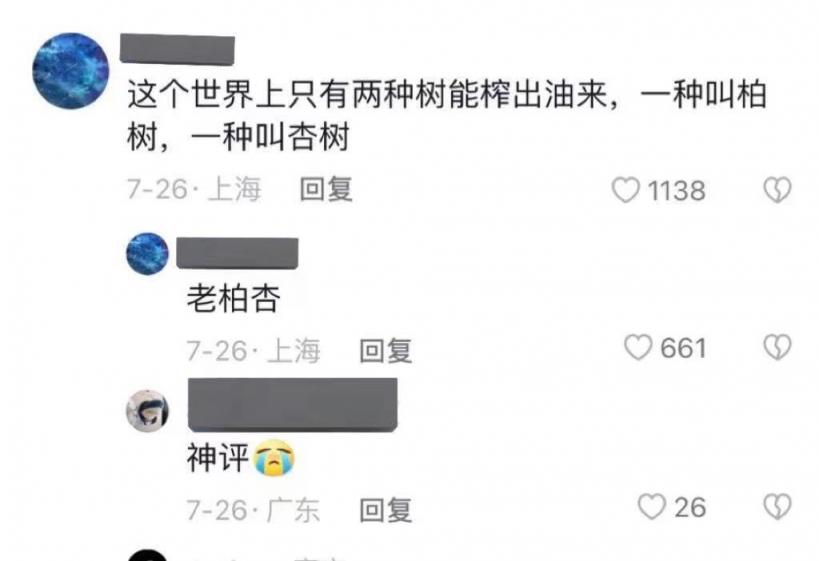Like the top comment with 1138 likes
The height and width of the screenshot is (561, 819).
pyautogui.click(x=626, y=190)
